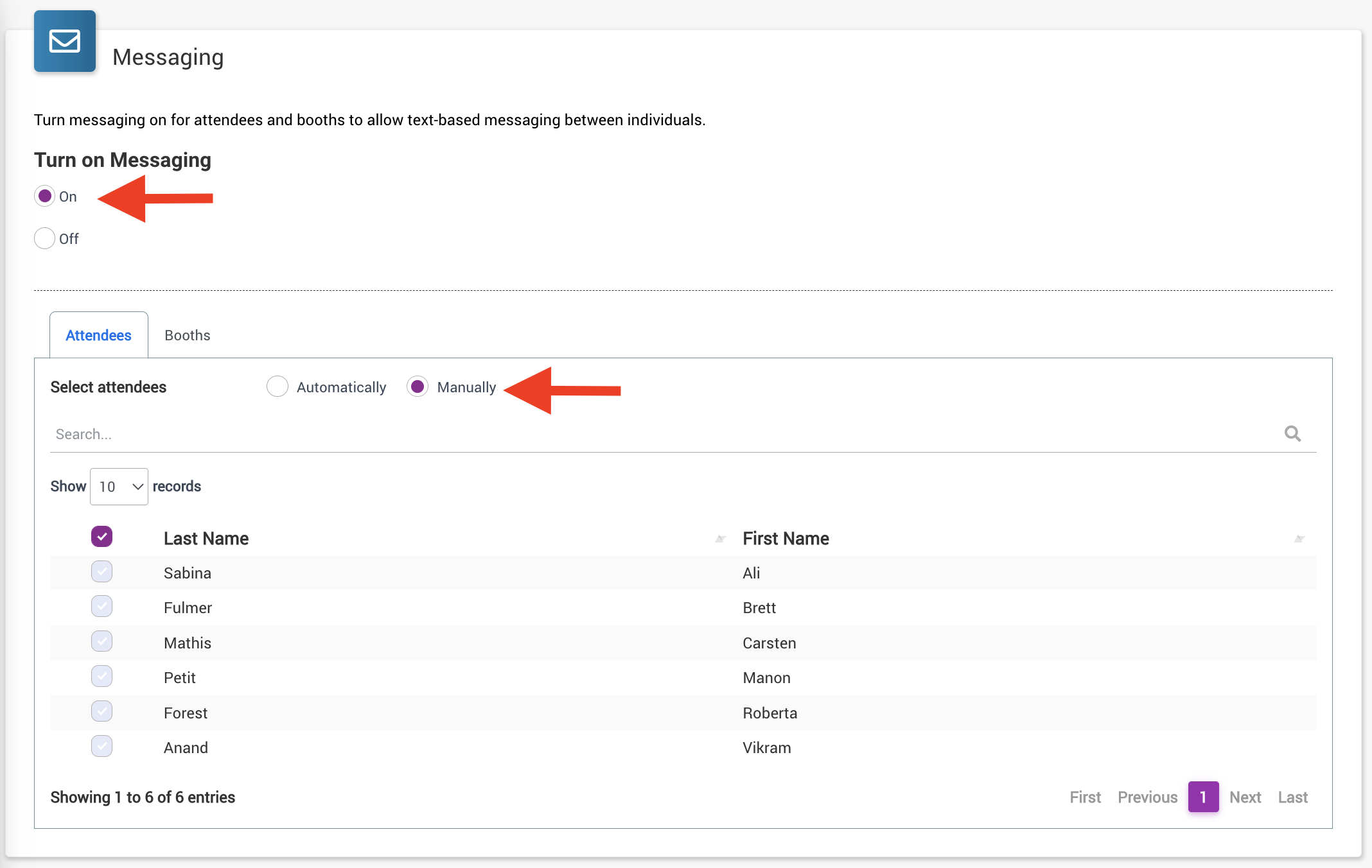Click the Turn on Messaging heading
This screenshot has height=868, width=1372.
(x=123, y=160)
